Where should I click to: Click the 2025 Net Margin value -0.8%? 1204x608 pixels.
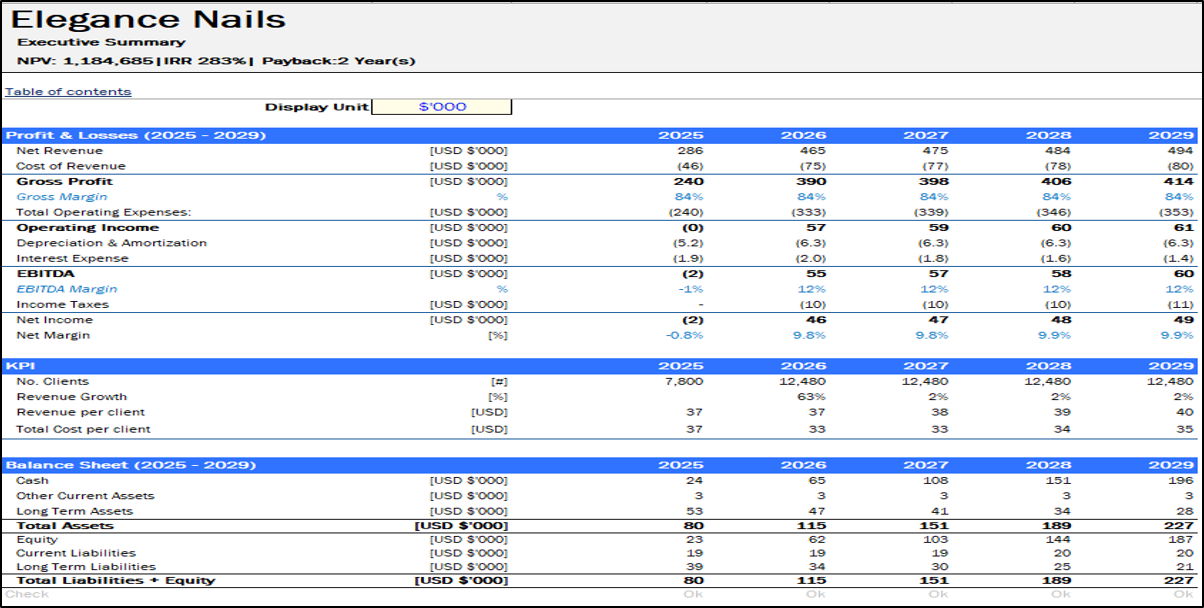pos(684,335)
